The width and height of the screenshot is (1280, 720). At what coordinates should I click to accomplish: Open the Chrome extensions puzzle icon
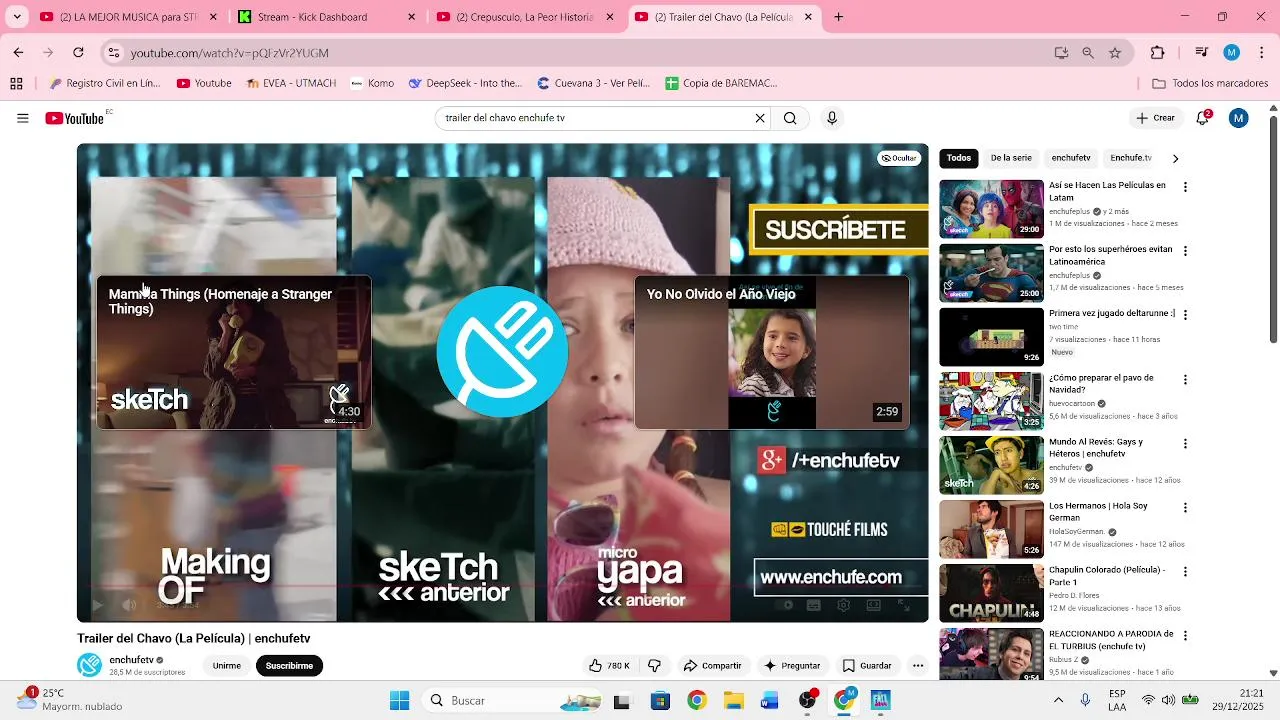coord(1158,53)
